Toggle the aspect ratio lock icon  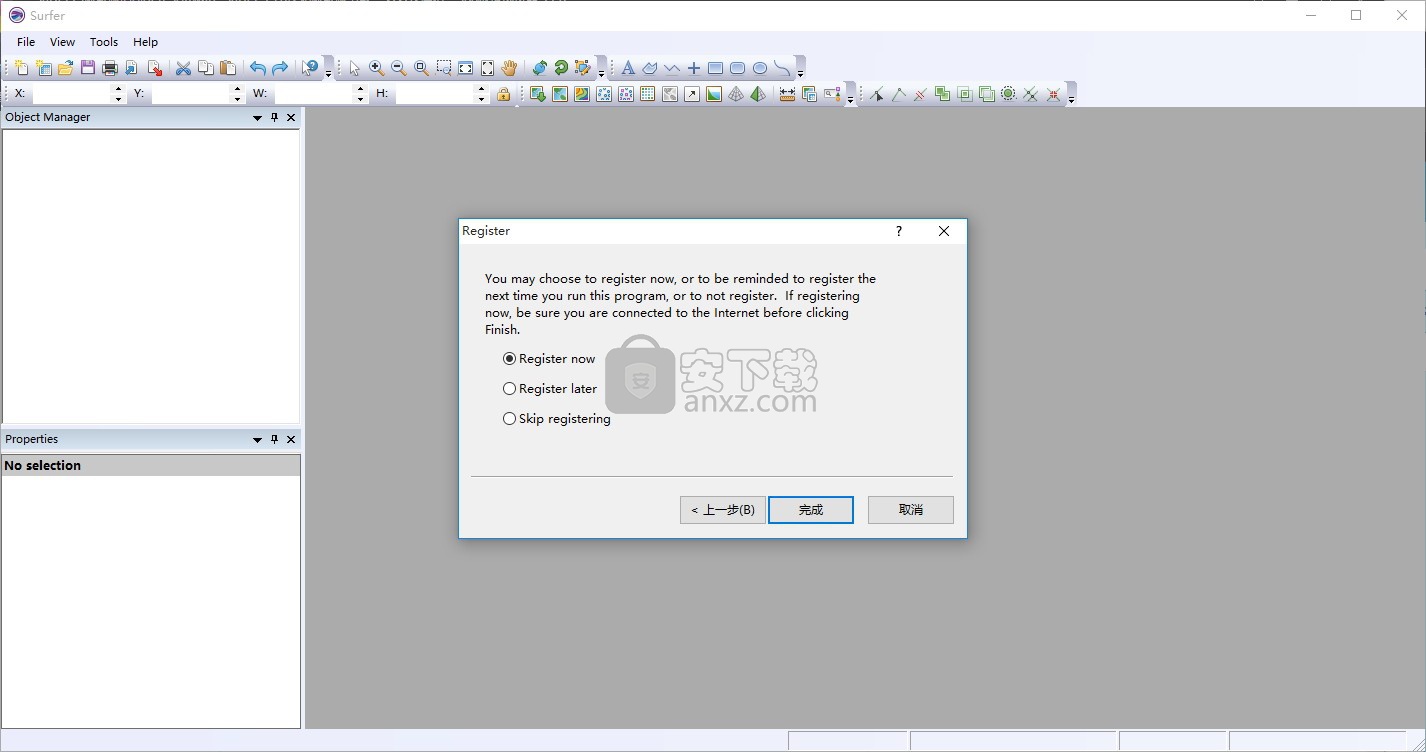coord(504,94)
